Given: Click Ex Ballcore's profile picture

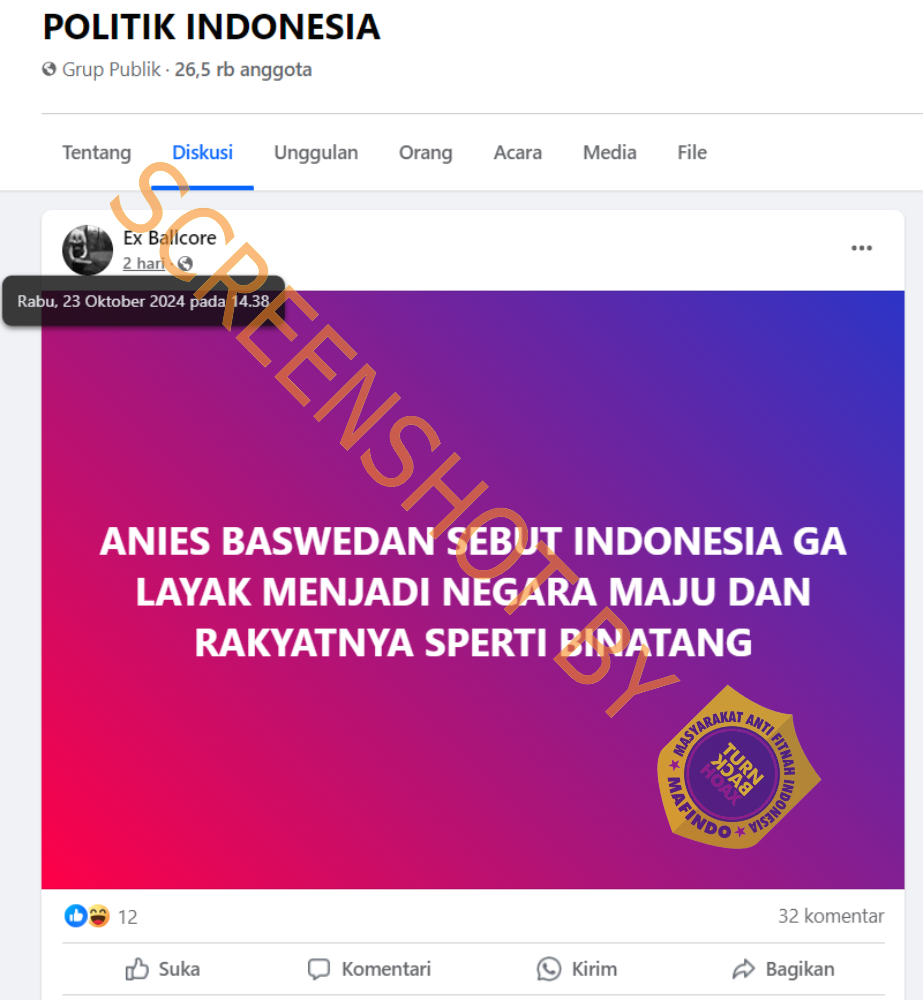Looking at the screenshot, I should click(87, 250).
